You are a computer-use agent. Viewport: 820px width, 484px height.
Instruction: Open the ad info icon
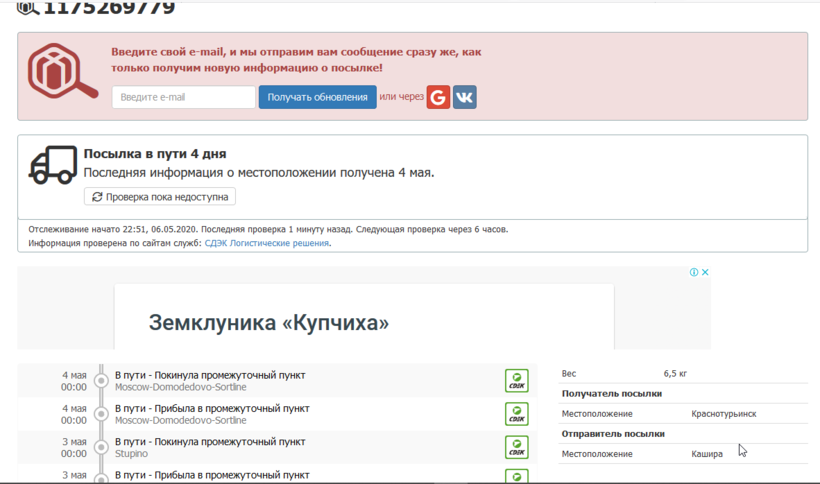pyautogui.click(x=694, y=272)
